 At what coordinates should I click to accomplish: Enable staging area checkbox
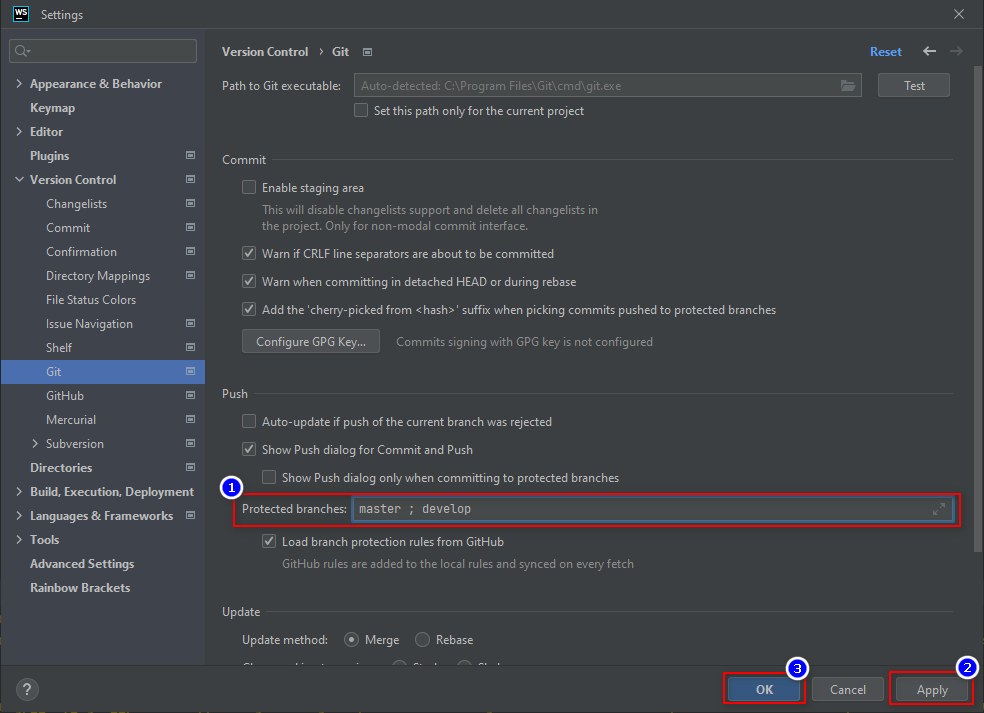point(249,187)
